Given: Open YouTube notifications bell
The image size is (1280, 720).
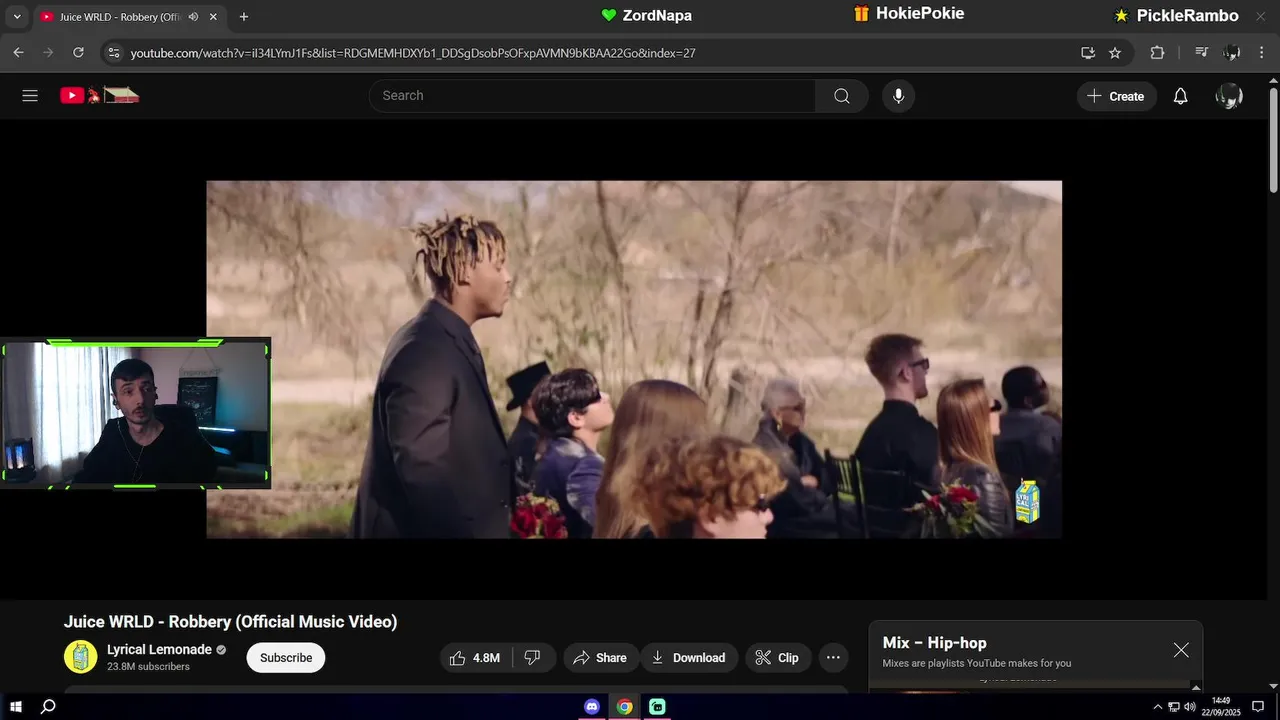Looking at the screenshot, I should coord(1180,96).
